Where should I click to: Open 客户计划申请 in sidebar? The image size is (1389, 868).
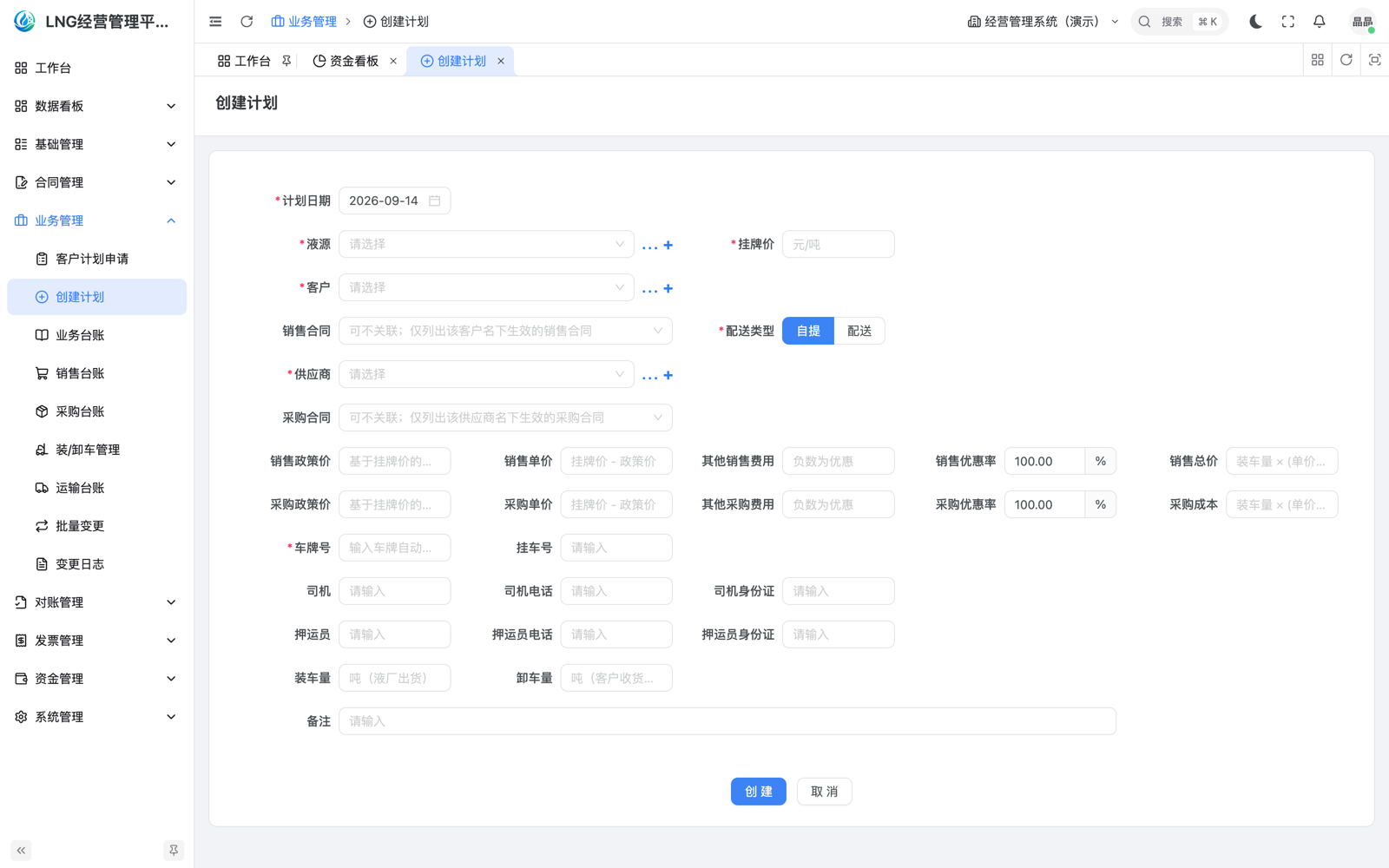coord(96,259)
